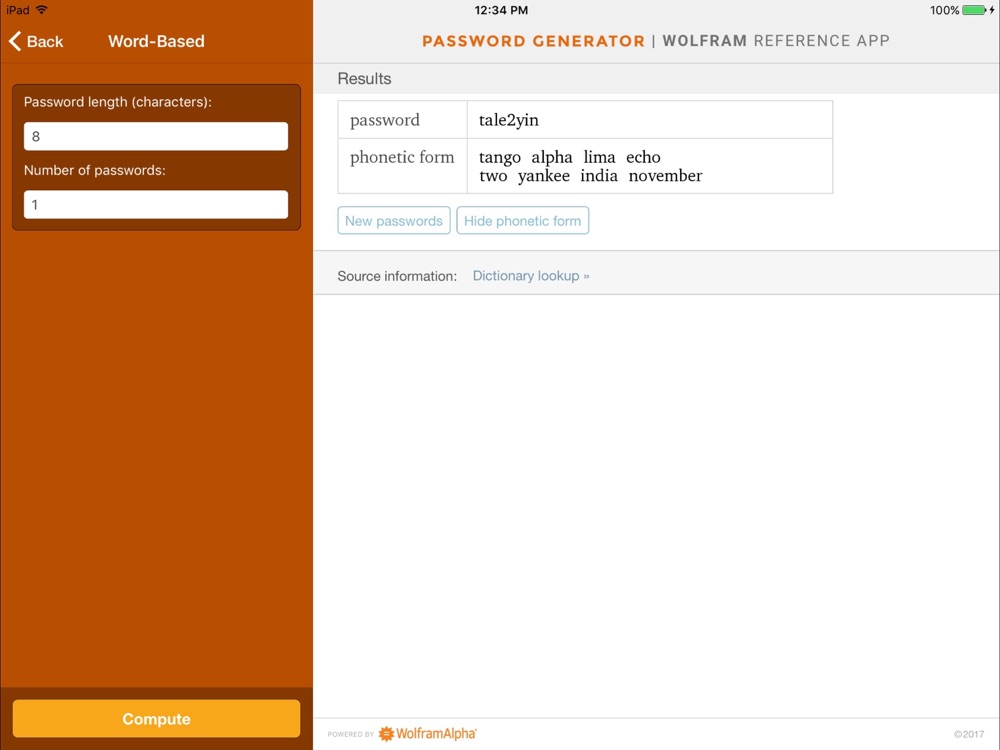Tap the Wi-Fi icon in status bar

[41, 10]
